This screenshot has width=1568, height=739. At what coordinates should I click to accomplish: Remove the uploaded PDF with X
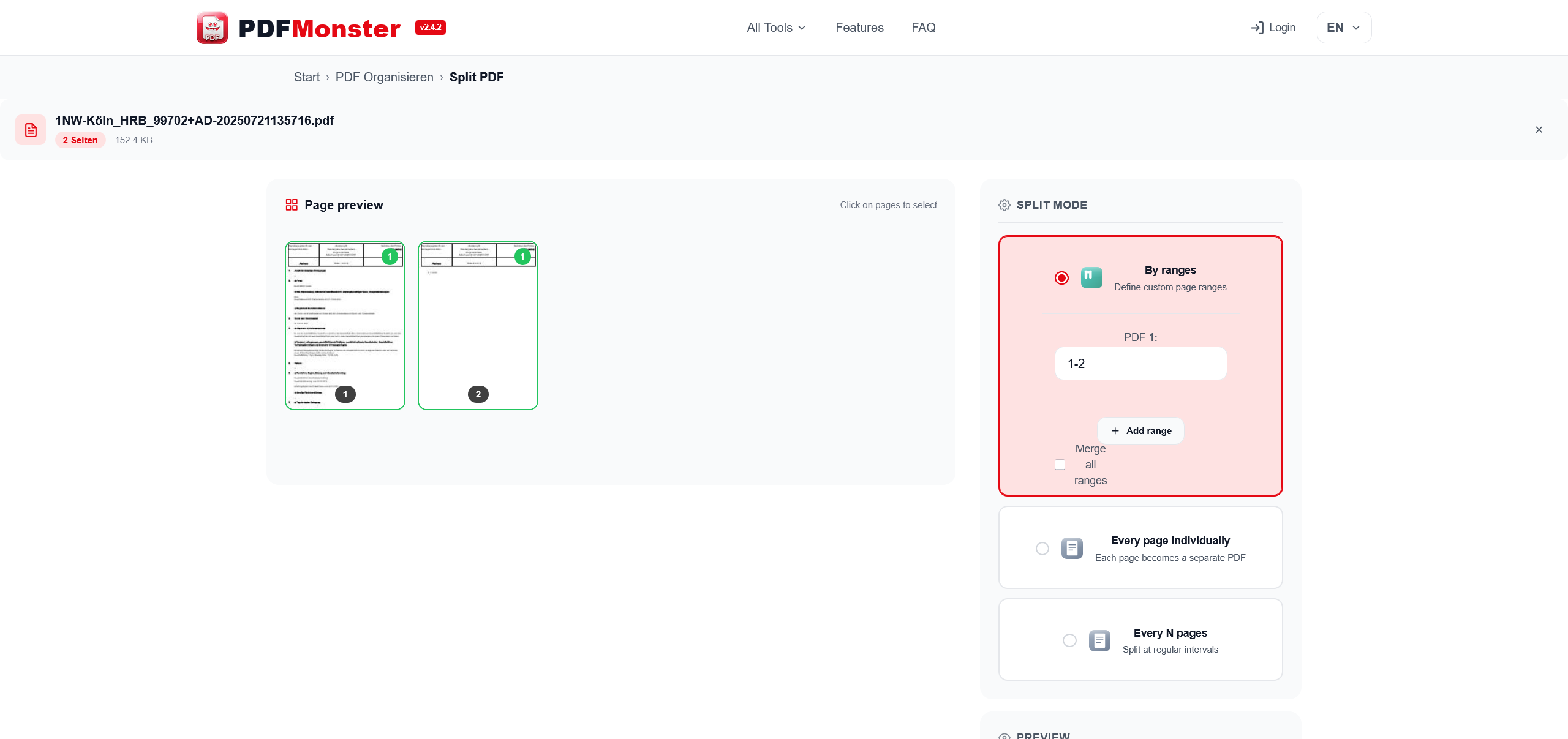pyautogui.click(x=1539, y=130)
